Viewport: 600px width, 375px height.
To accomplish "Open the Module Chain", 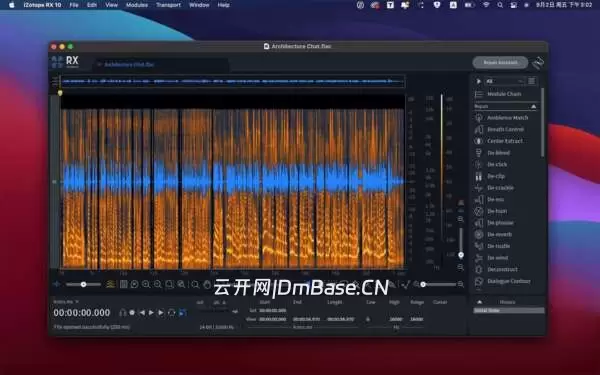I will [x=504, y=94].
